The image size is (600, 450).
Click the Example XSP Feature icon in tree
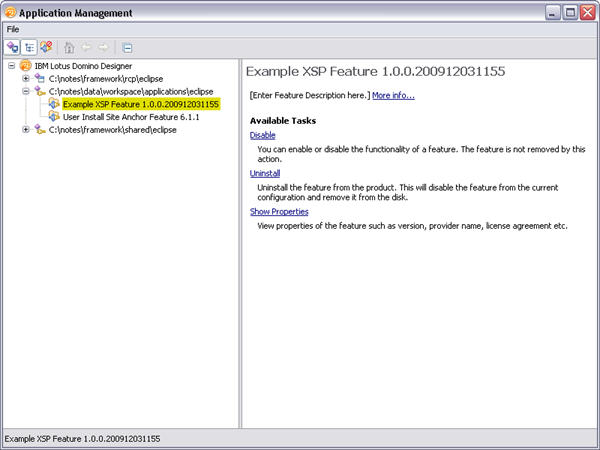[54, 104]
